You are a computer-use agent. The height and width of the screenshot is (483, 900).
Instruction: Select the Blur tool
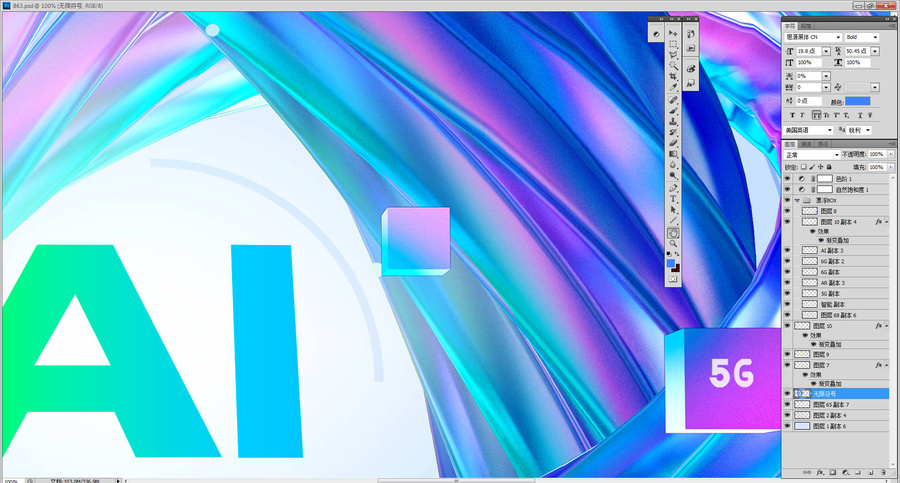(x=673, y=165)
